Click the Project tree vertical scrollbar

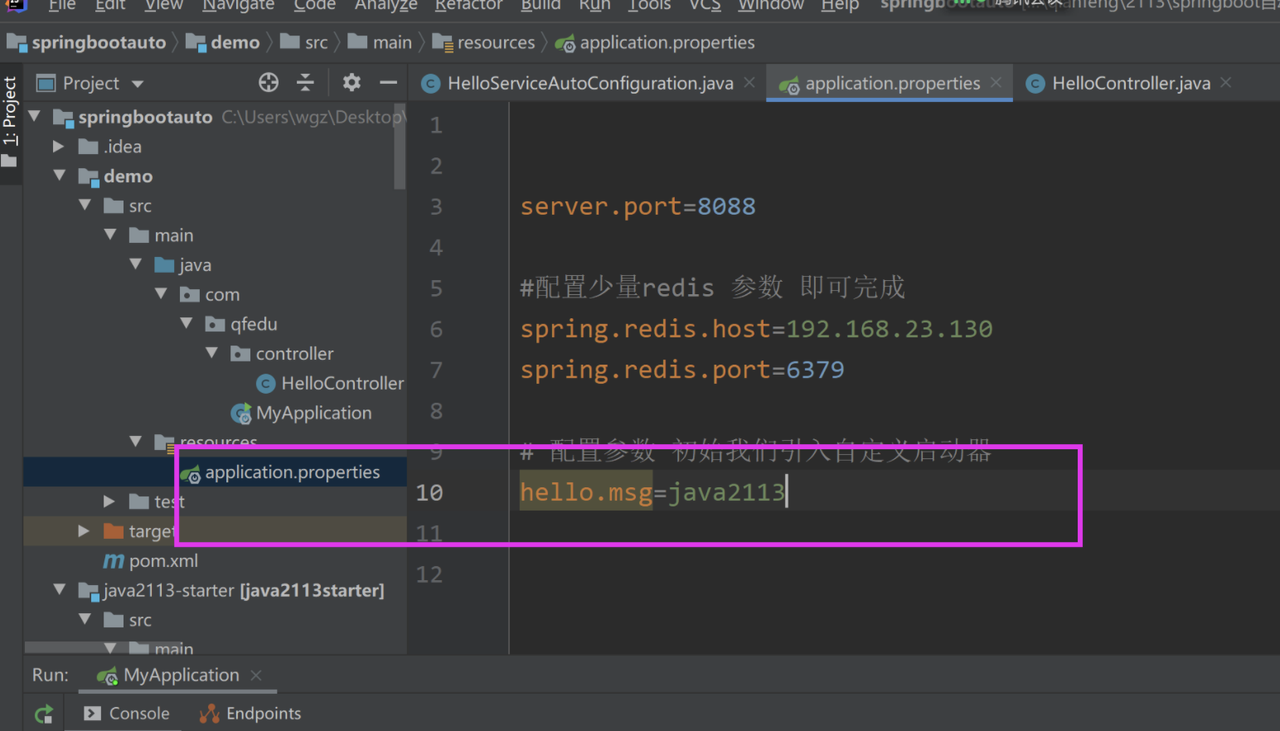click(400, 146)
